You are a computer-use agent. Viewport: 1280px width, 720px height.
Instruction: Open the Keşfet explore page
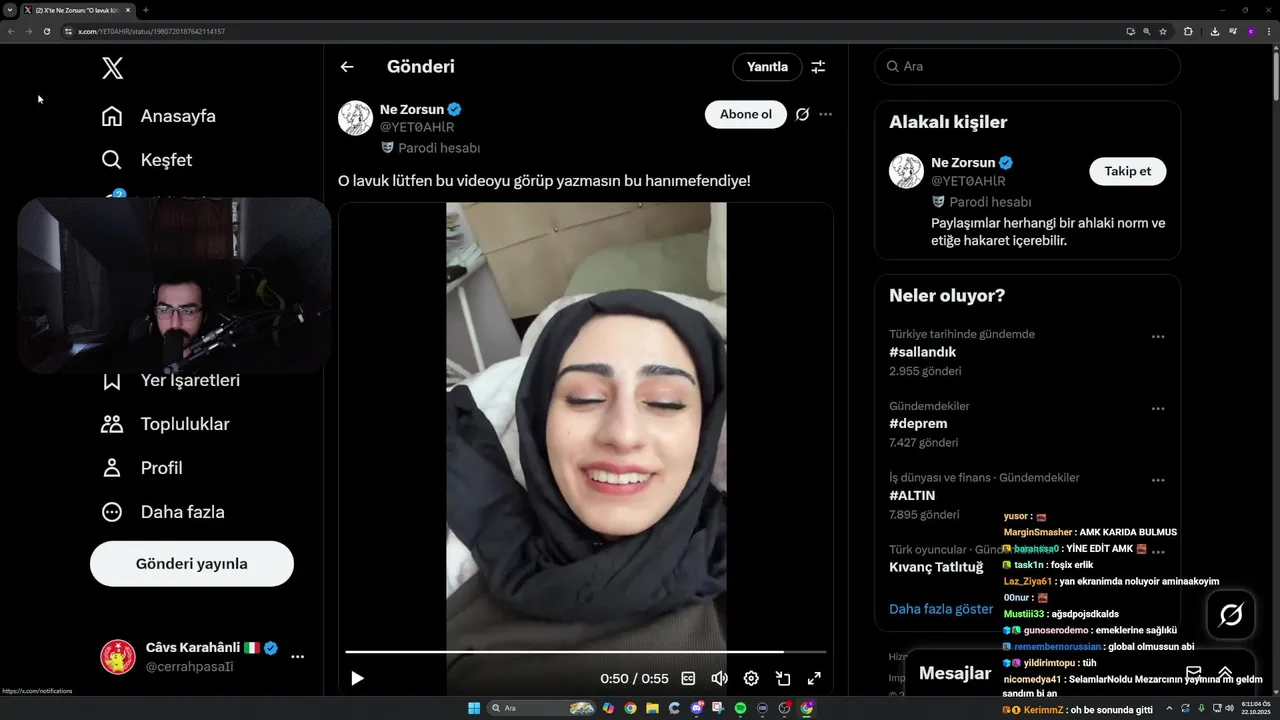coord(147,160)
